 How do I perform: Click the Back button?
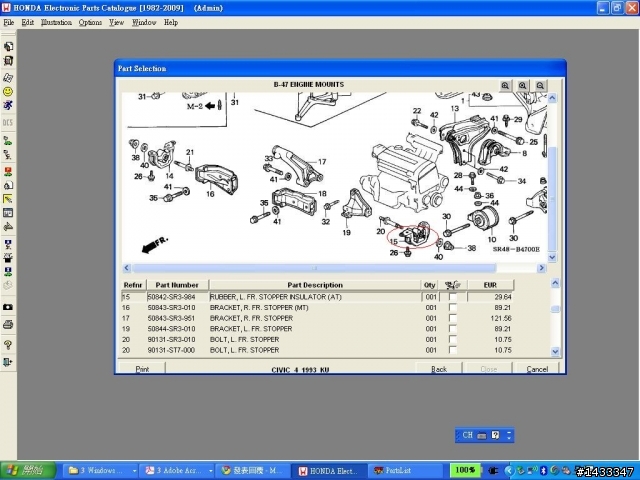(439, 369)
